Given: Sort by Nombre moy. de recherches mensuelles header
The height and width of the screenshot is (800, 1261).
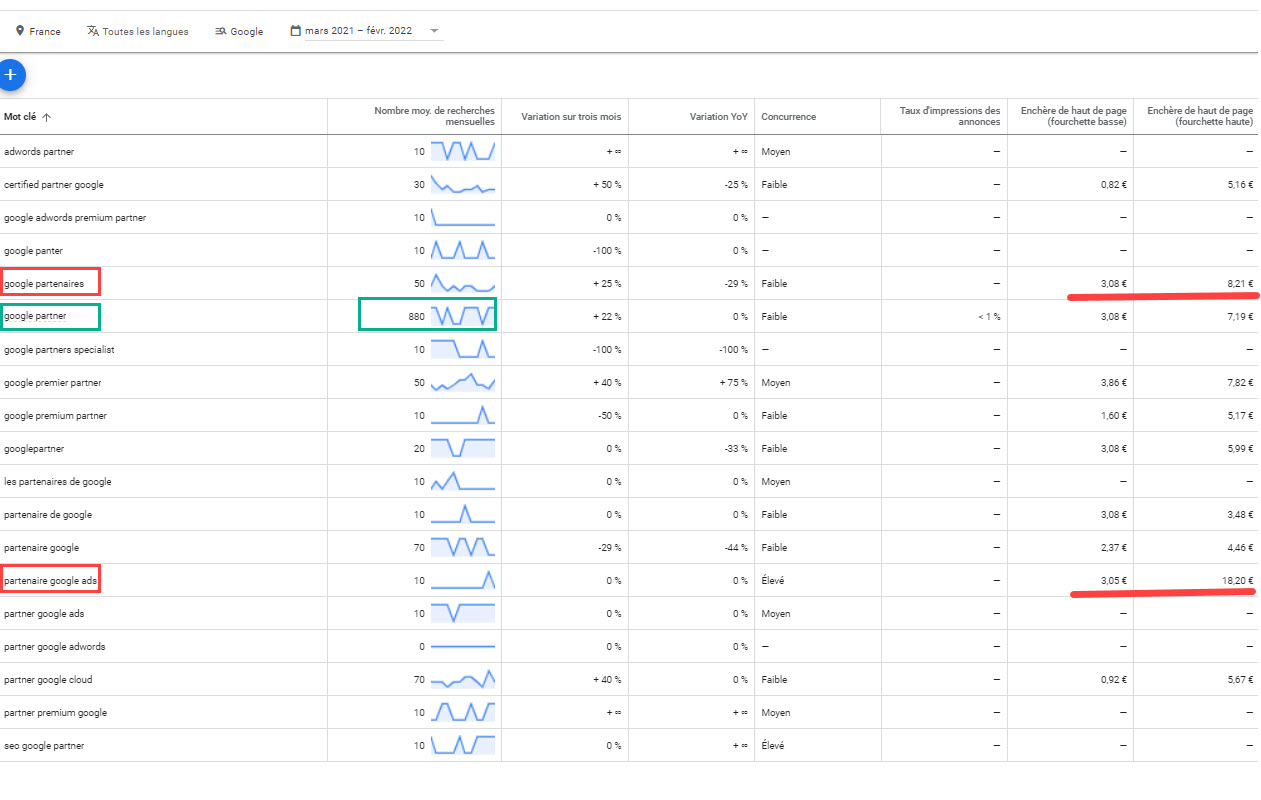Looking at the screenshot, I should 434,116.
